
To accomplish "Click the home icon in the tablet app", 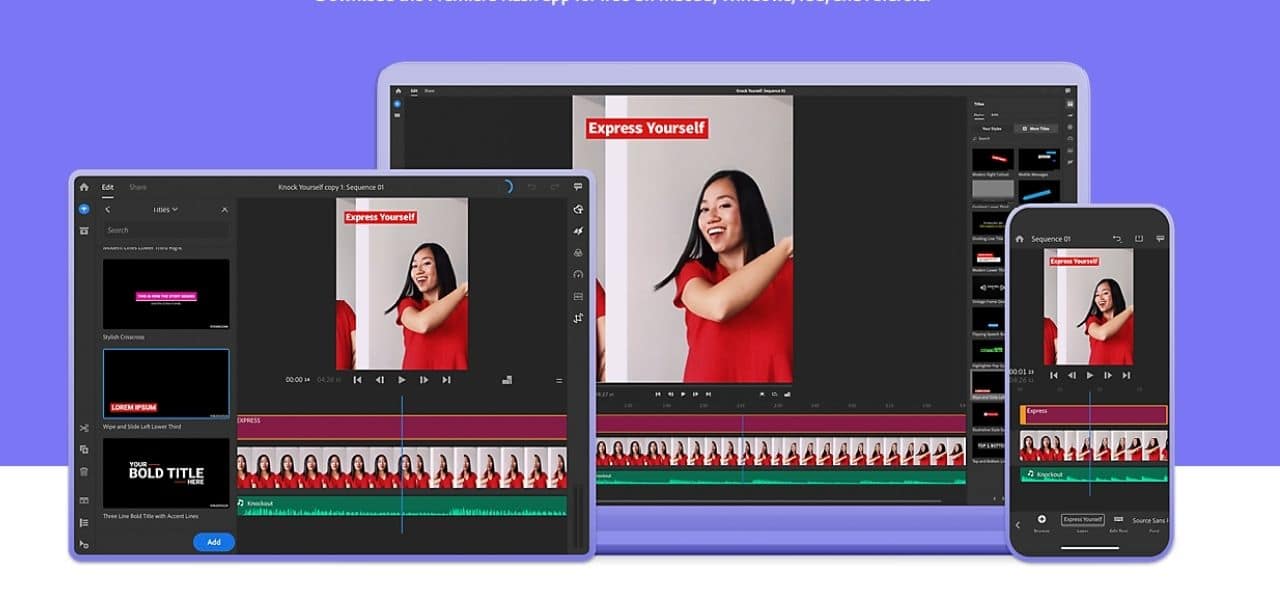I will tap(84, 187).
